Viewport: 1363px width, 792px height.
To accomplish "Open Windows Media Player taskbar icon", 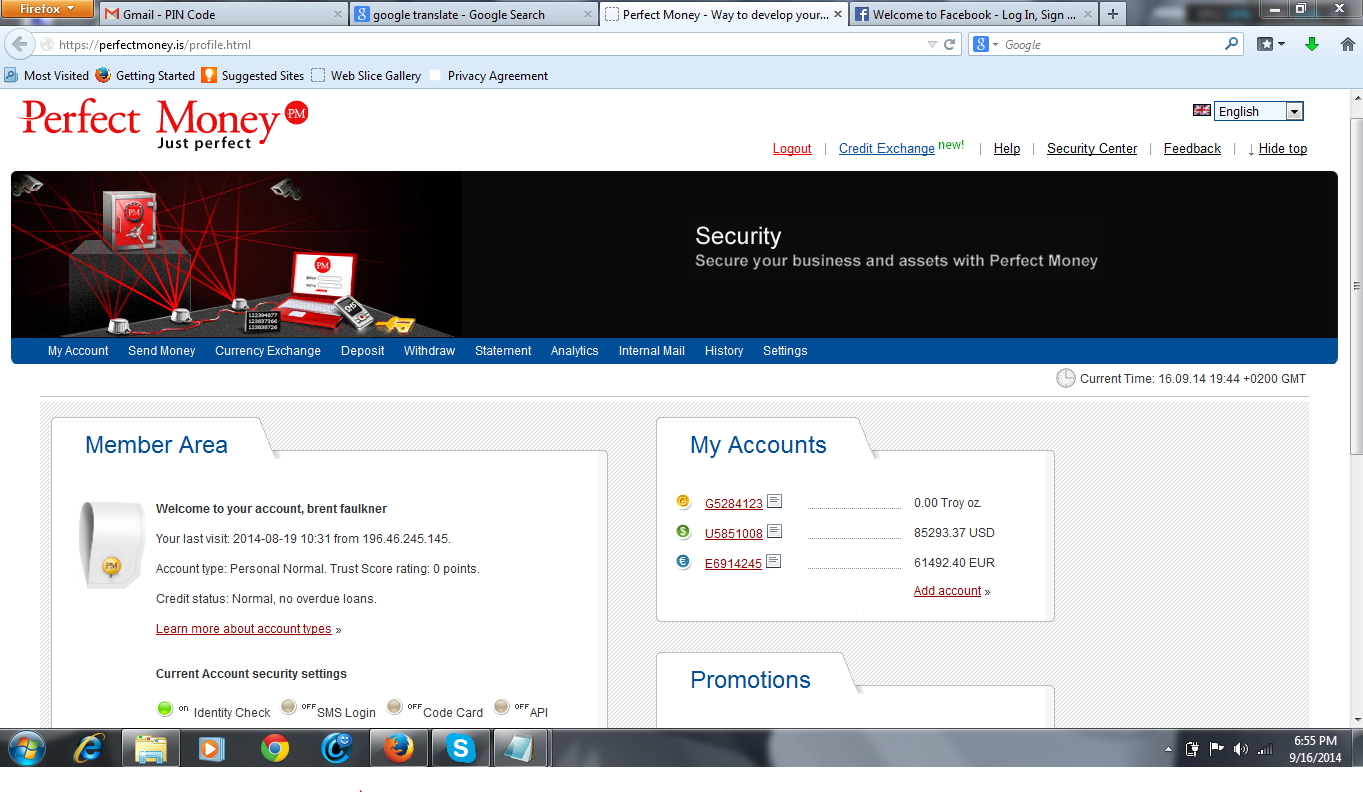I will (x=212, y=748).
